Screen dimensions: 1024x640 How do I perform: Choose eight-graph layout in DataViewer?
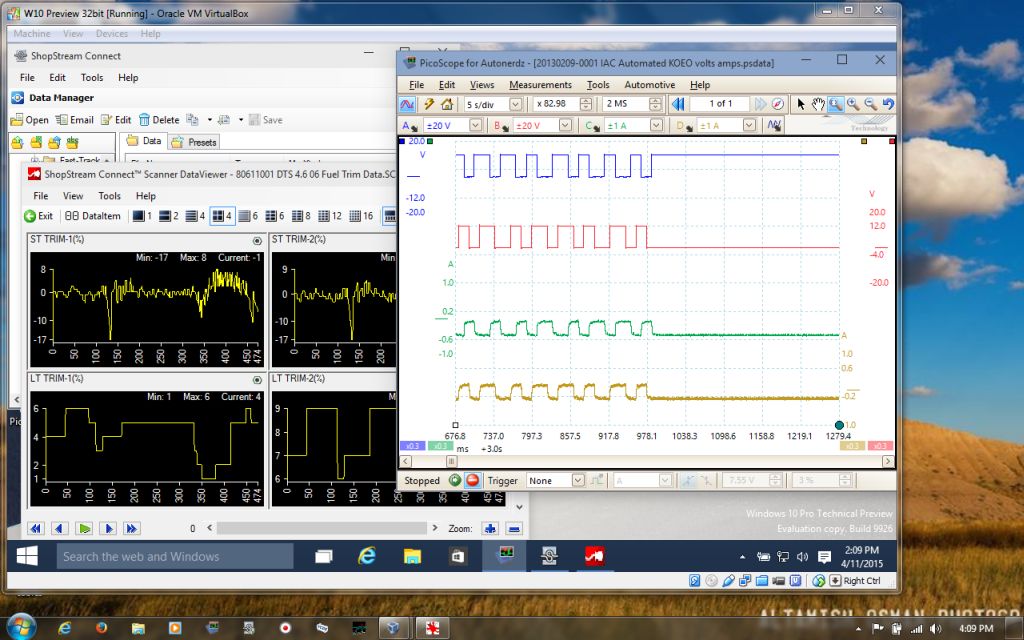click(301, 216)
